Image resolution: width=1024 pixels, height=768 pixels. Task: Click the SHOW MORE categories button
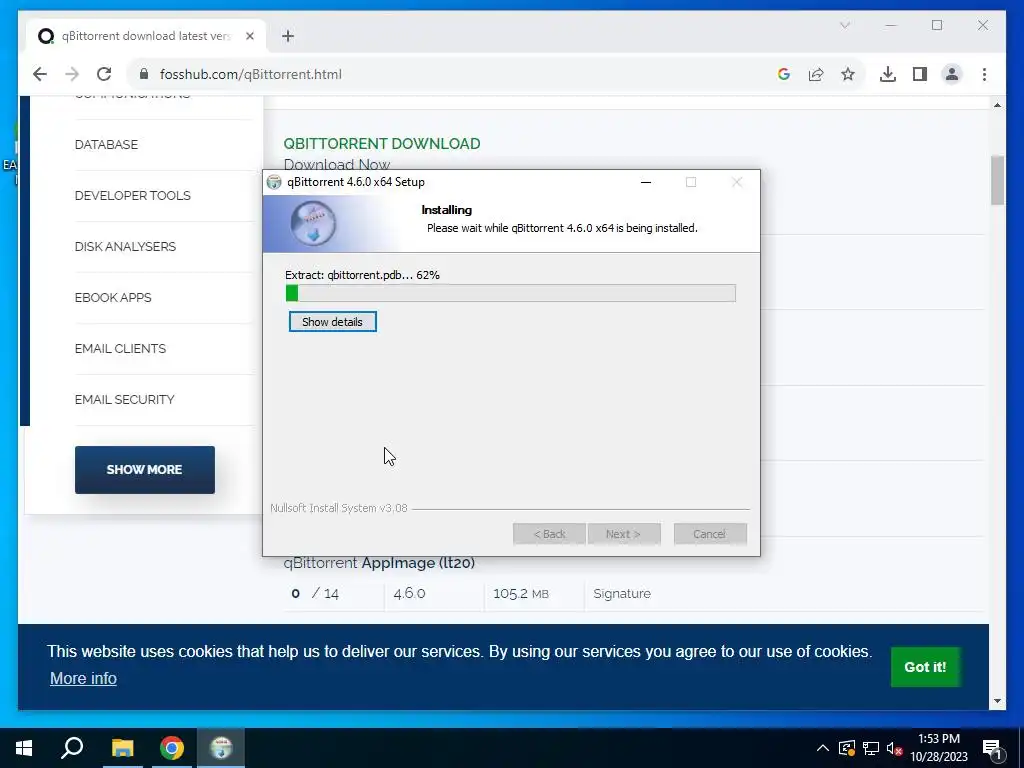point(144,470)
